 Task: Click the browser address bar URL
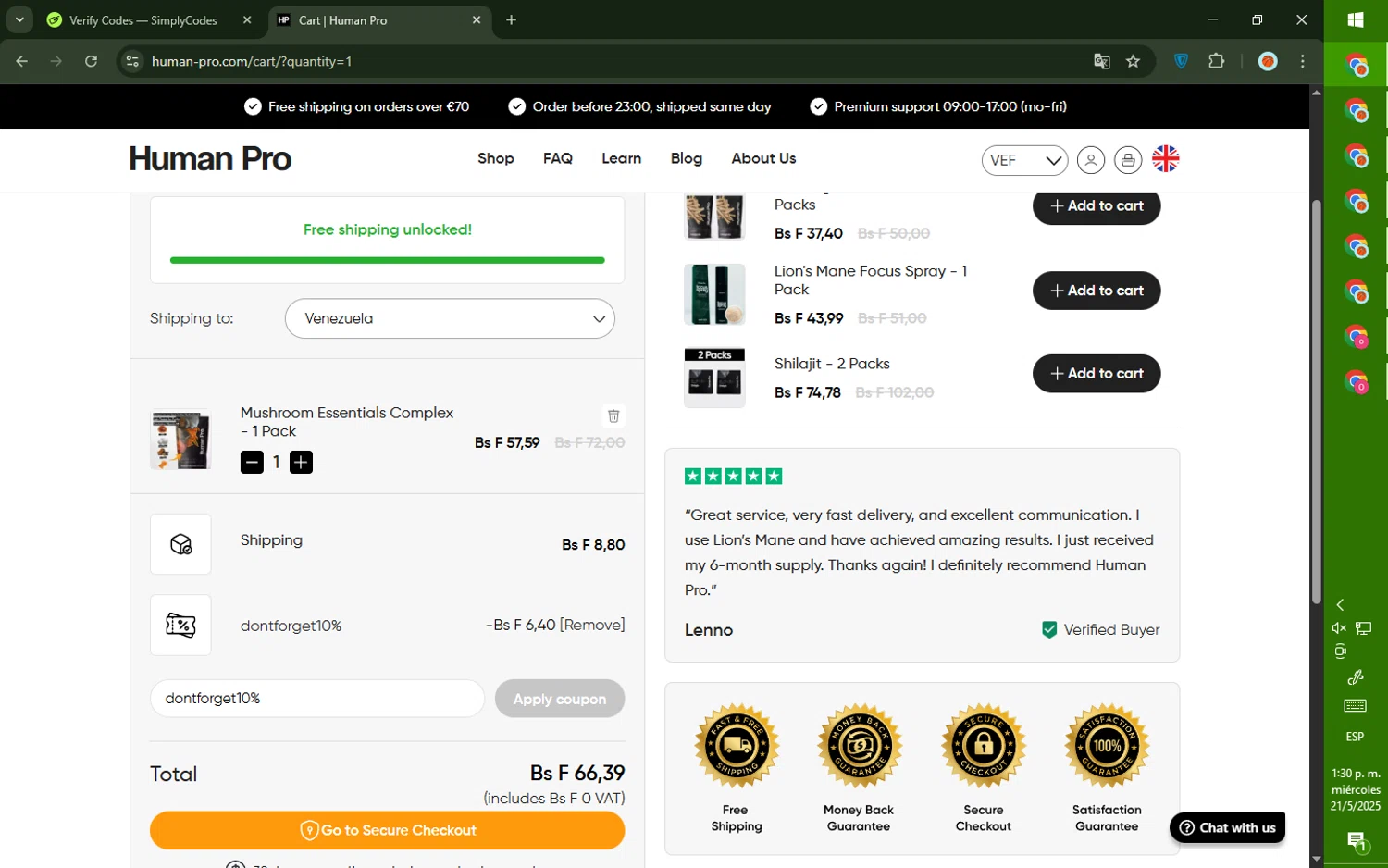point(252,61)
